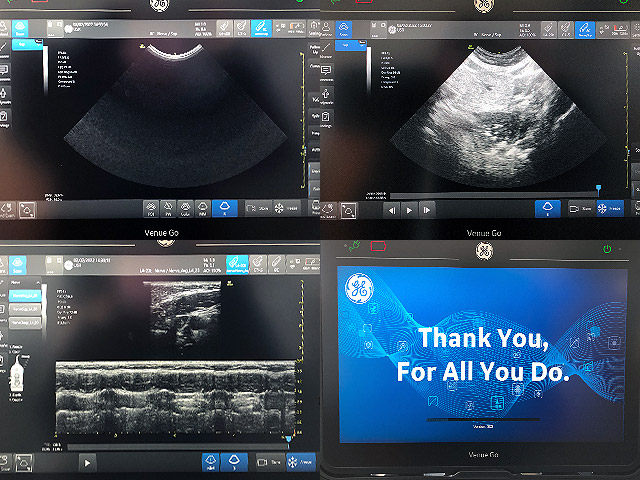Open the measure tool on abdominal image screen
Screen dimensions: 640x480
click(x=326, y=51)
